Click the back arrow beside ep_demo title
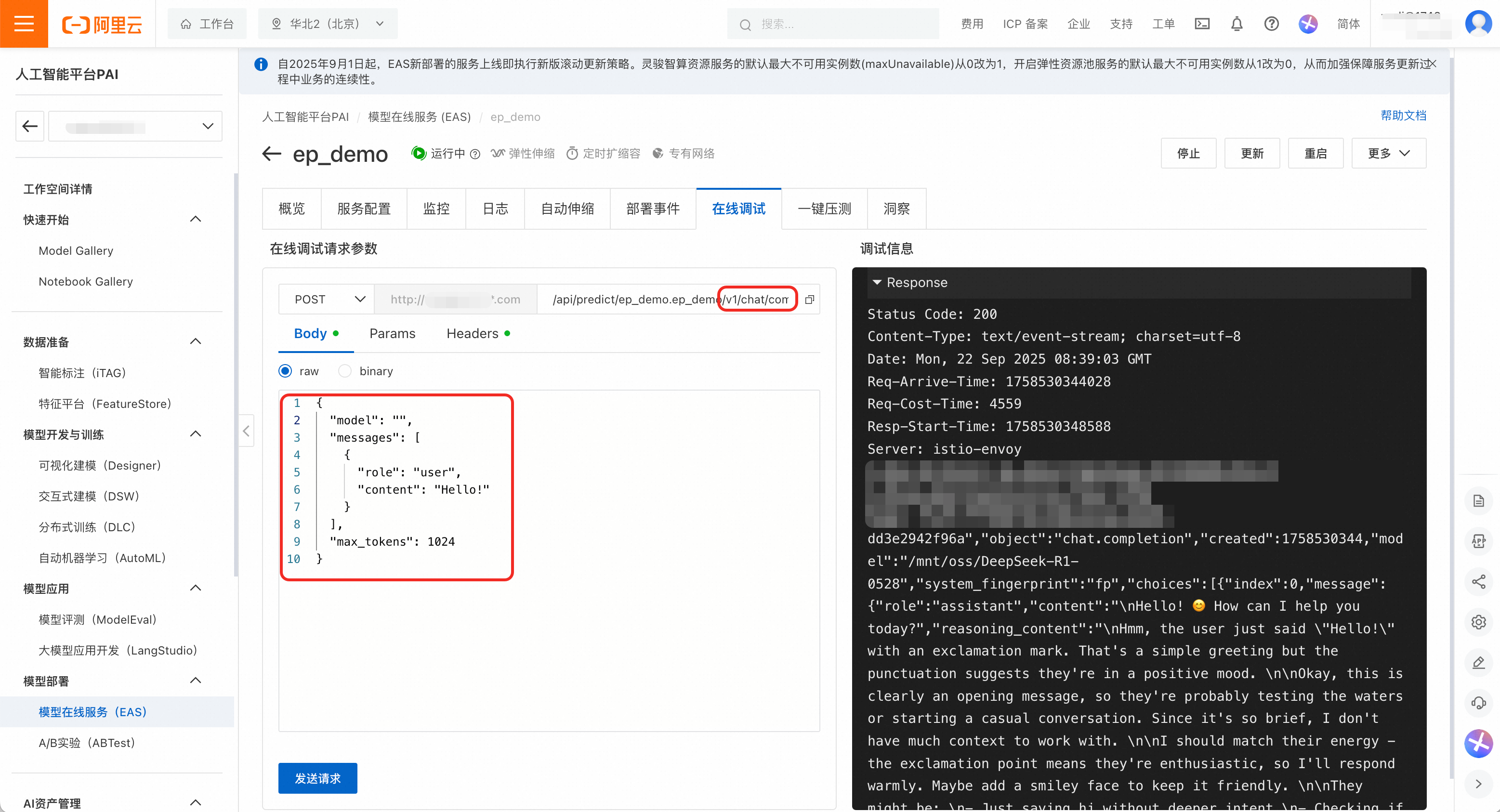The width and height of the screenshot is (1500, 812). tap(271, 154)
